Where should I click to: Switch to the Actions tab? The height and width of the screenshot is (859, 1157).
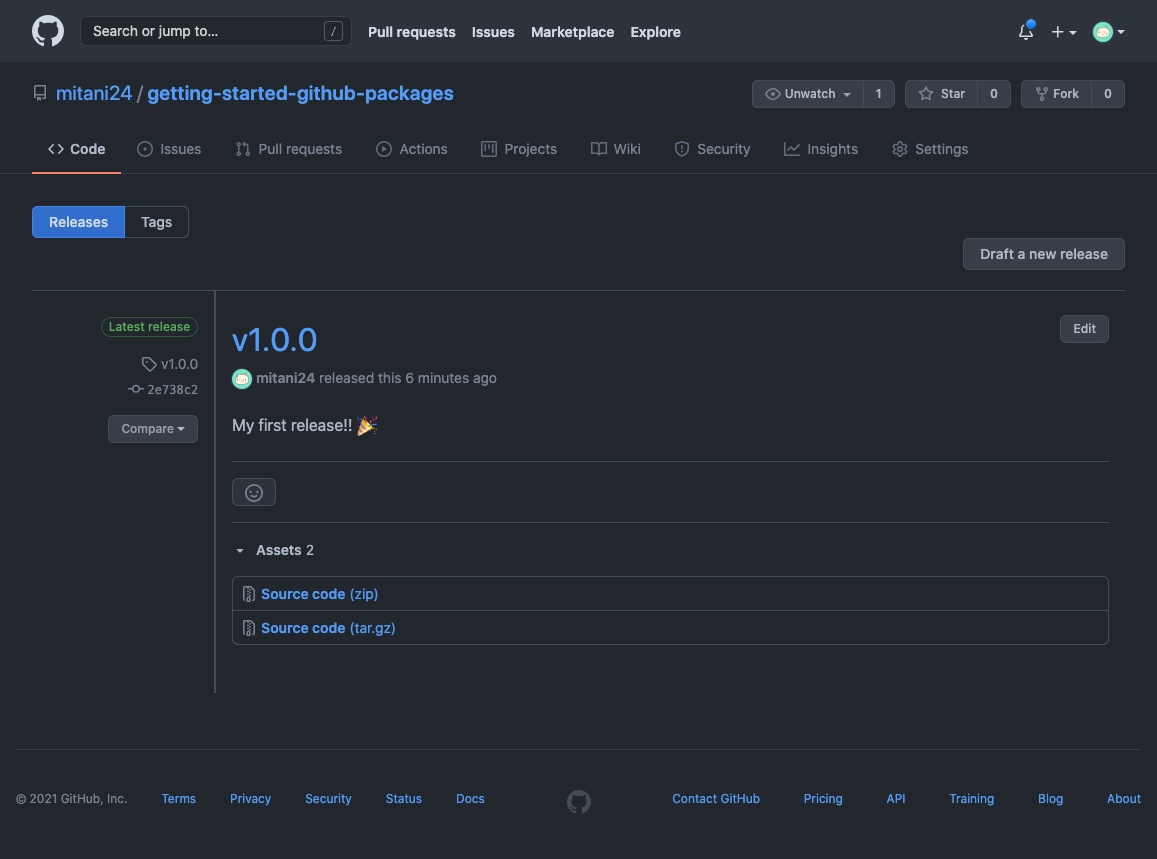click(x=412, y=149)
